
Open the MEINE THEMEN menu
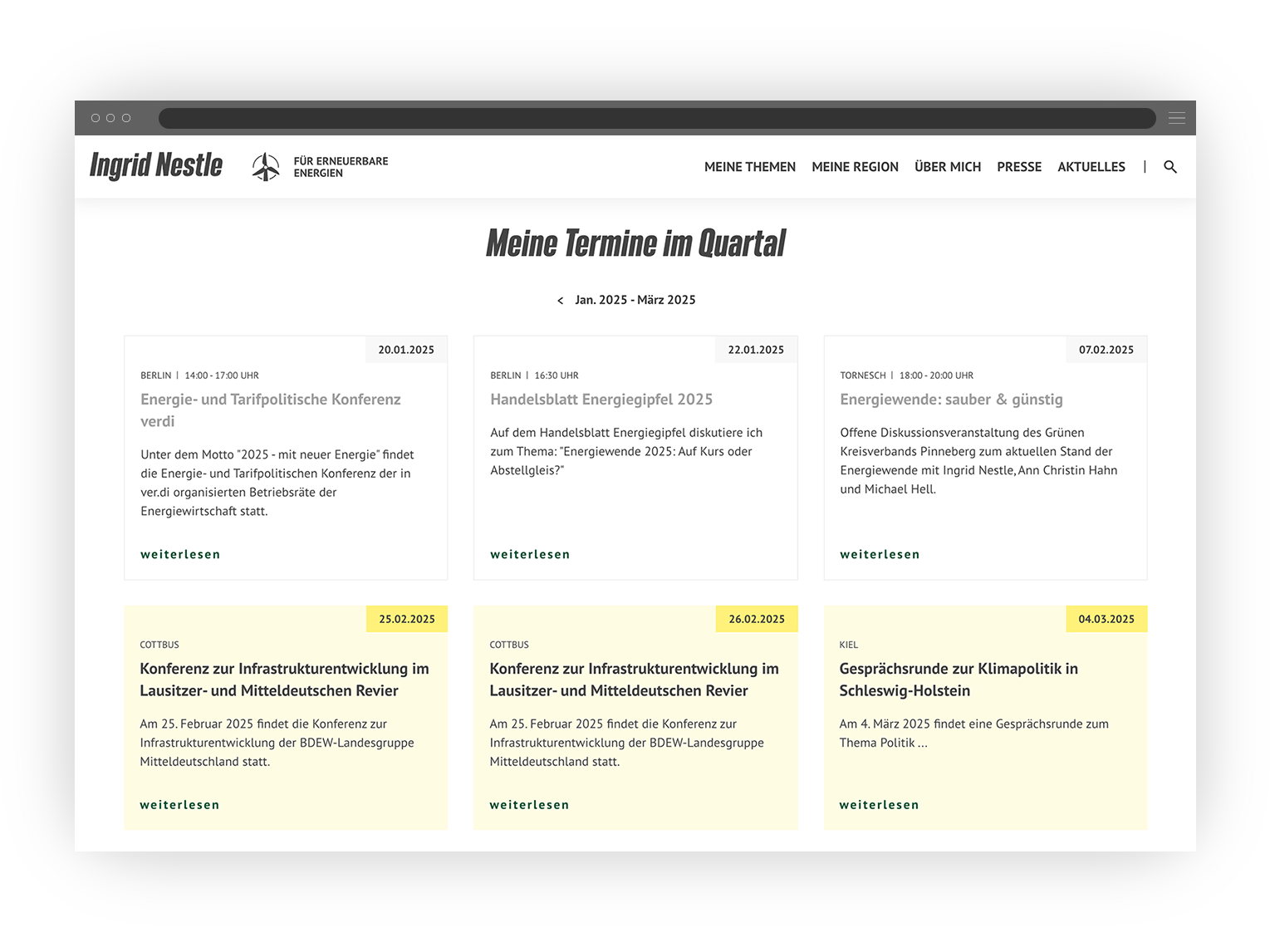click(750, 167)
